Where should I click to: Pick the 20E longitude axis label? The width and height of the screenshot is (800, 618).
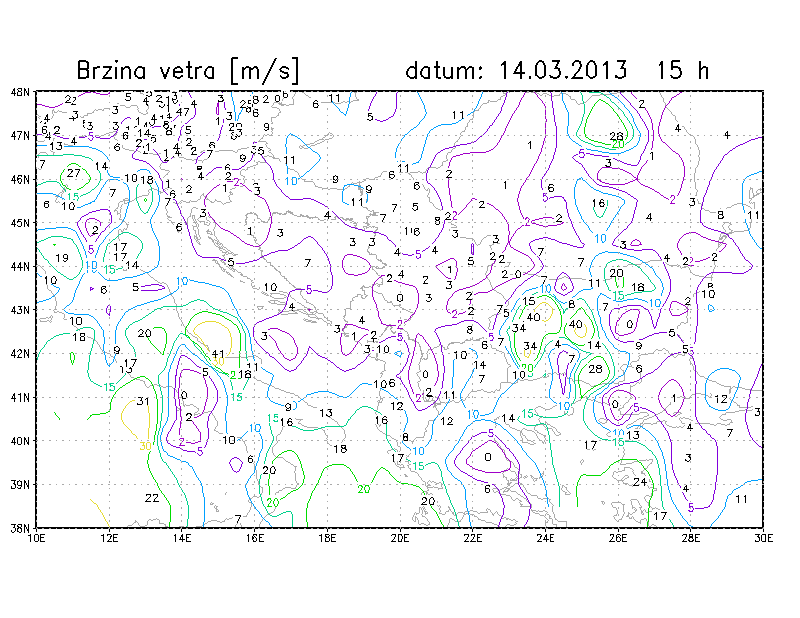pyautogui.click(x=400, y=538)
